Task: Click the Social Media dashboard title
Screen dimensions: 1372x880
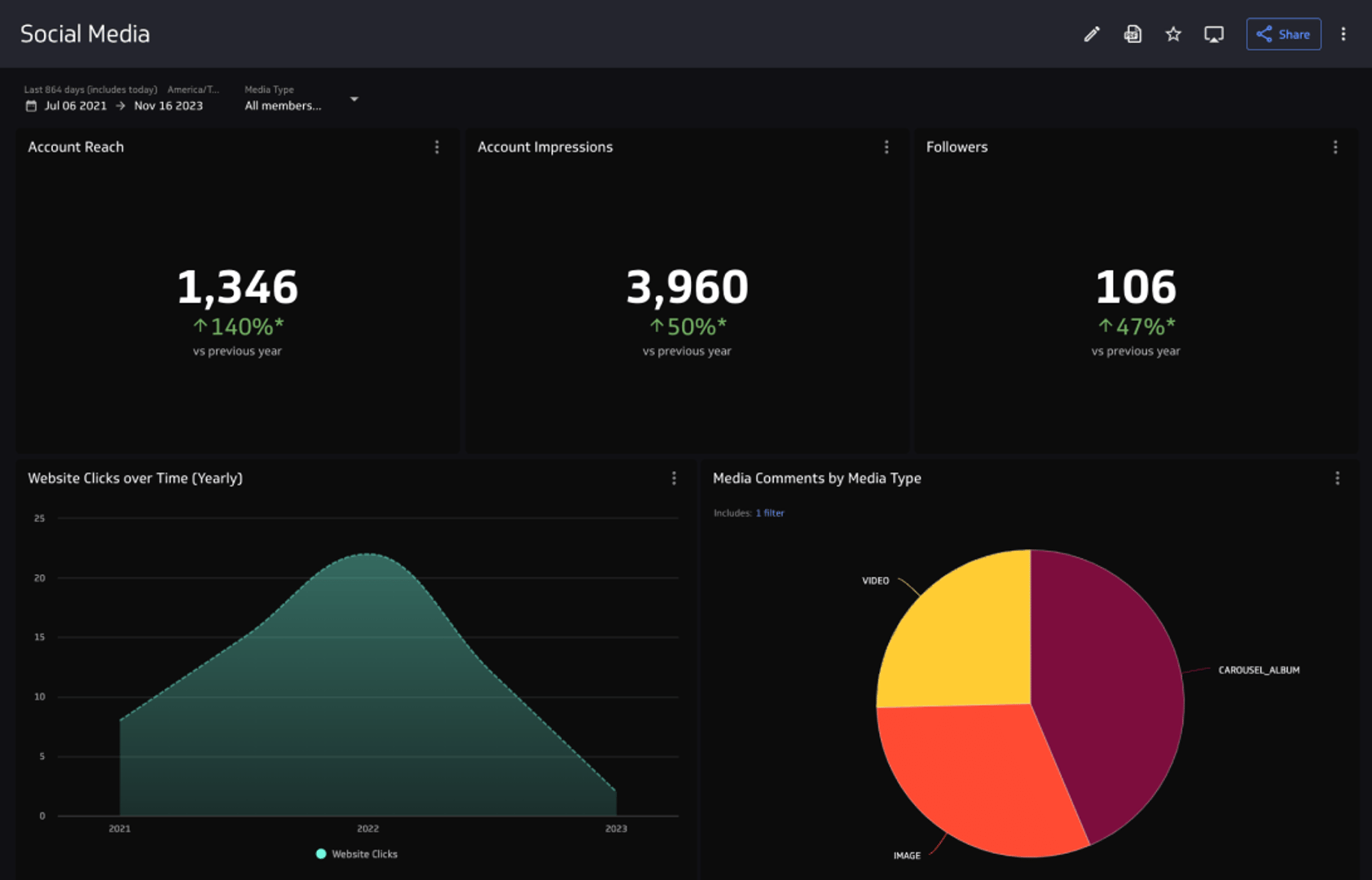Action: 85,34
